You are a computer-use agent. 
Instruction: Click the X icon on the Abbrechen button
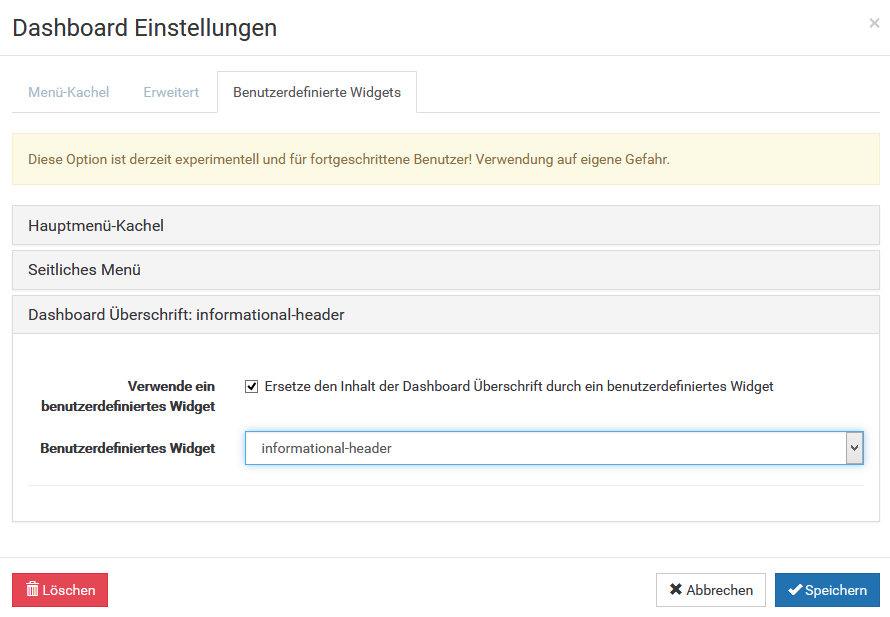676,590
